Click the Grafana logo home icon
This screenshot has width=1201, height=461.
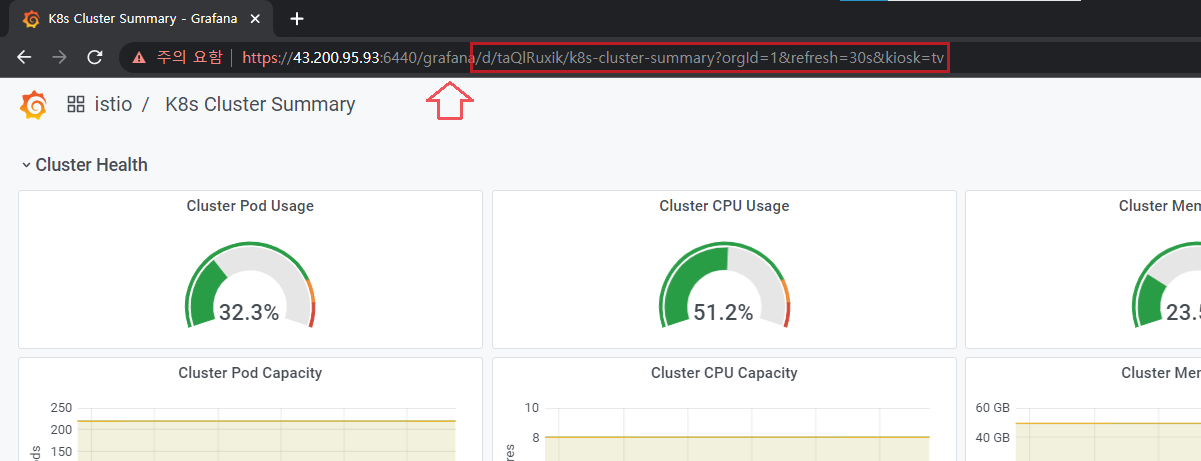point(33,104)
